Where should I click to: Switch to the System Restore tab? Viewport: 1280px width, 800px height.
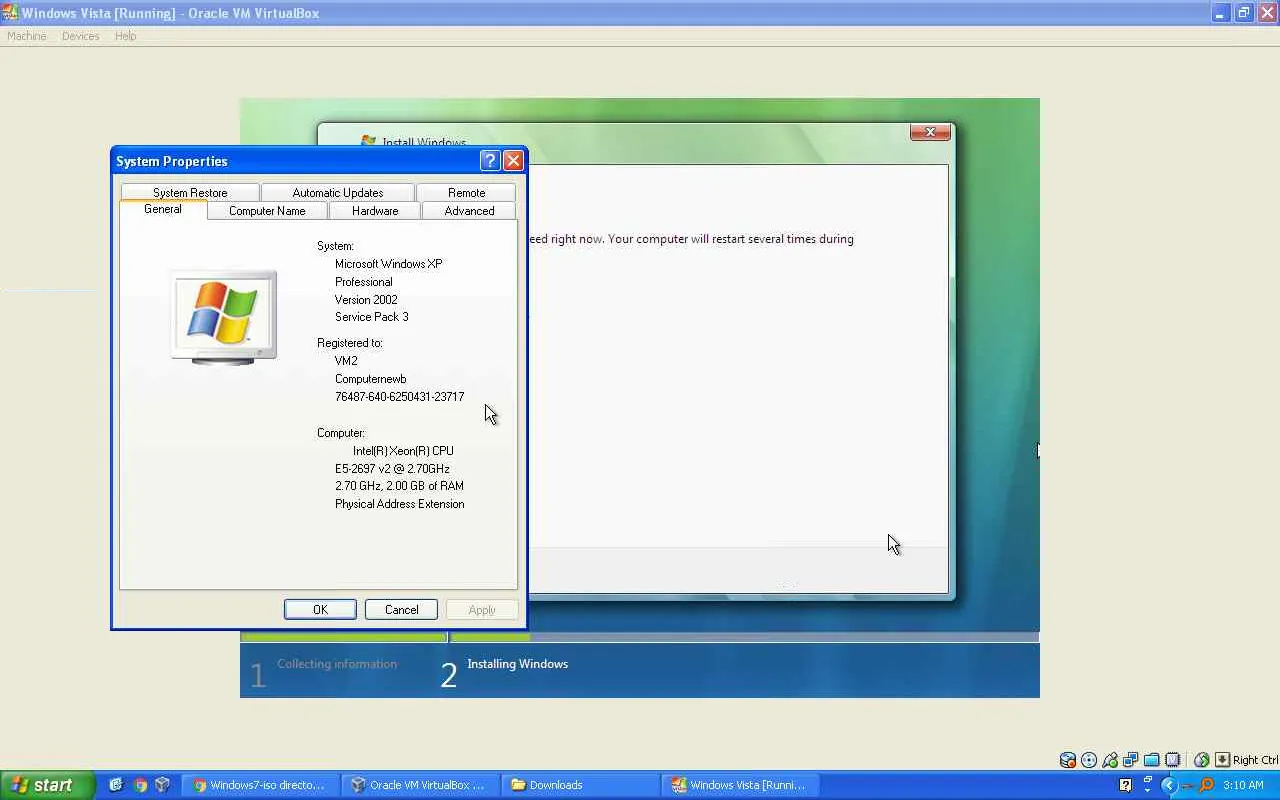point(190,192)
